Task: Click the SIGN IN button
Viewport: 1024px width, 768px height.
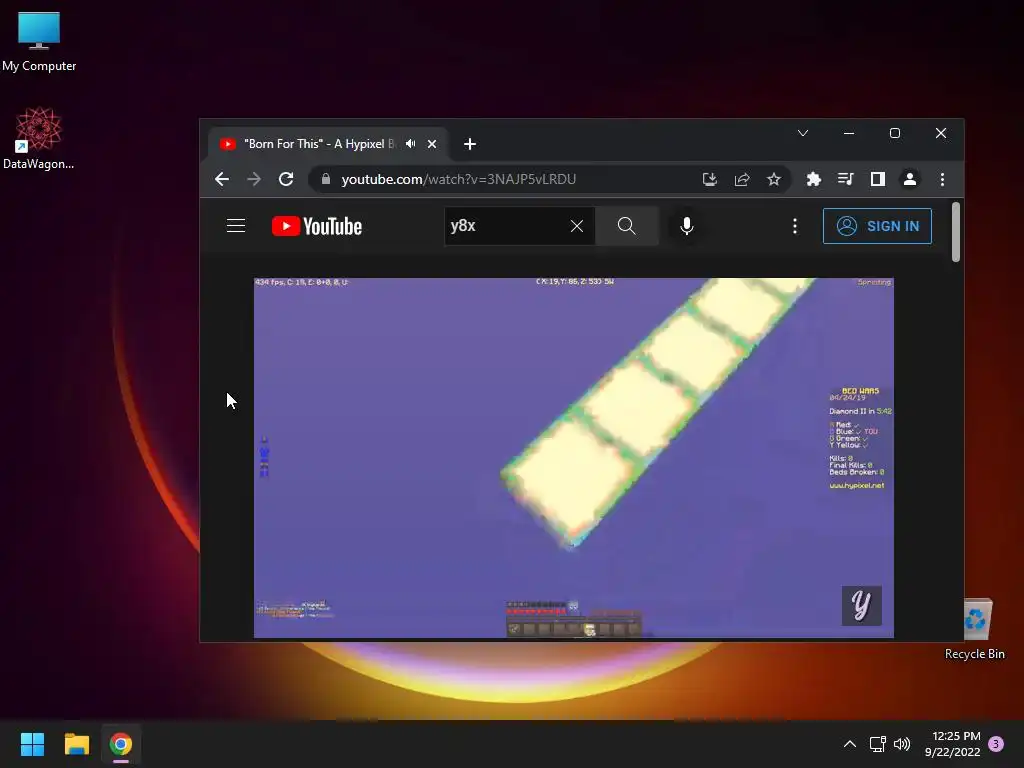Action: tap(877, 226)
